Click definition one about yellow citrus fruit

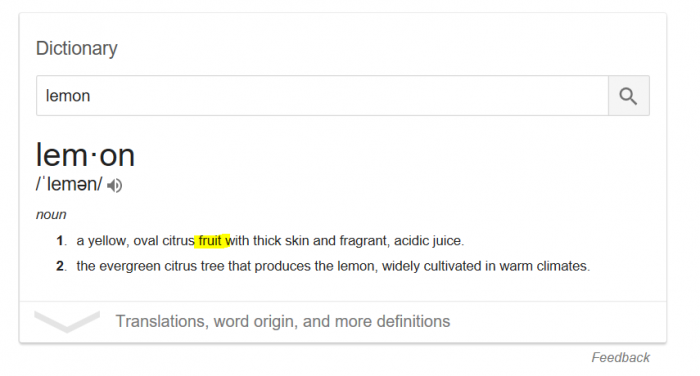[x=270, y=241]
